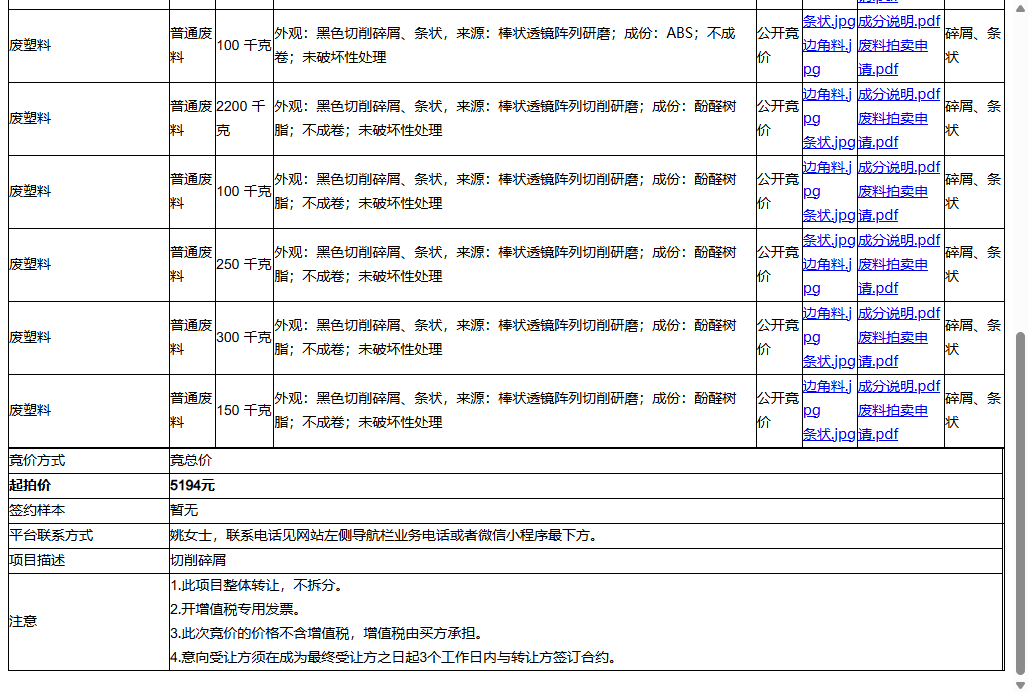Click the scrollbar up arrow
The width and height of the screenshot is (1028, 693).
1019,8
